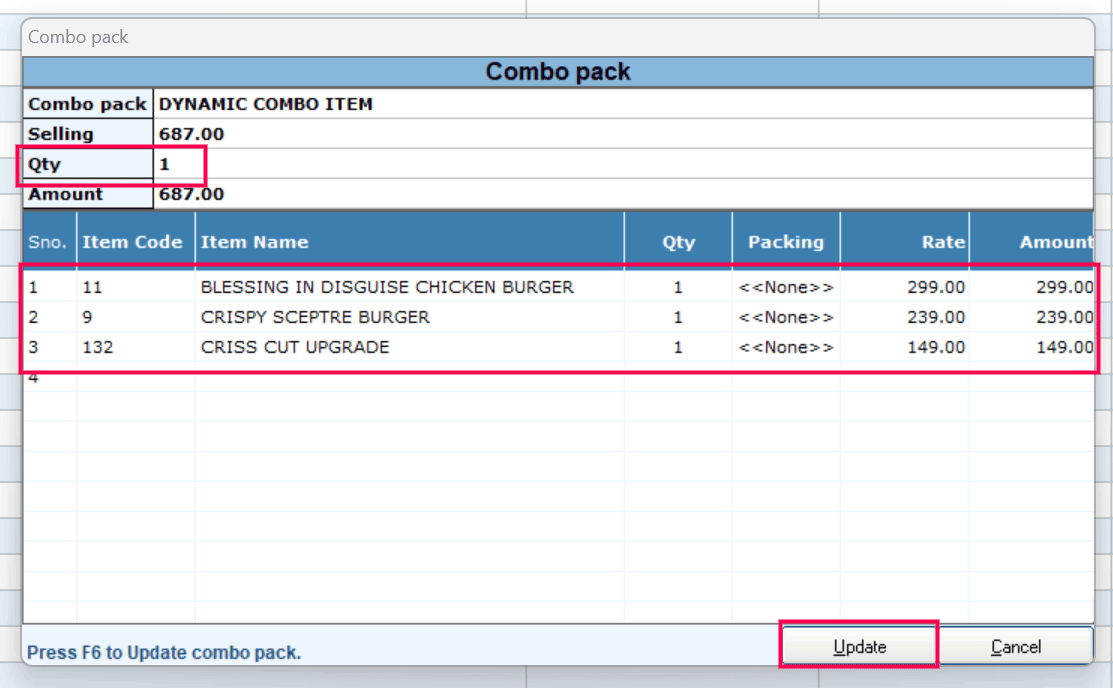Open Packing dropdown for Crispy Sceptre row
This screenshot has width=1113, height=688.
(786, 317)
